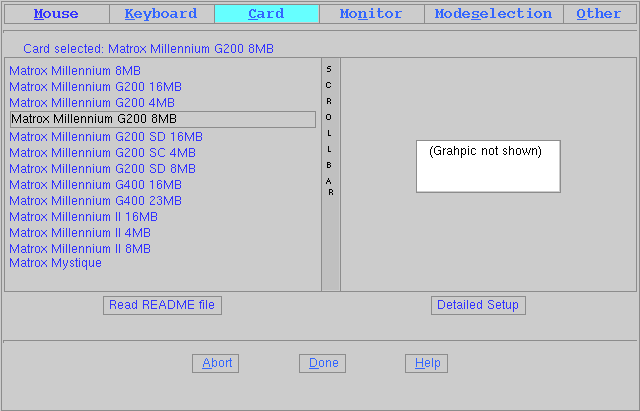Select Matrox Millennium G400 23MB entry

coord(95,201)
